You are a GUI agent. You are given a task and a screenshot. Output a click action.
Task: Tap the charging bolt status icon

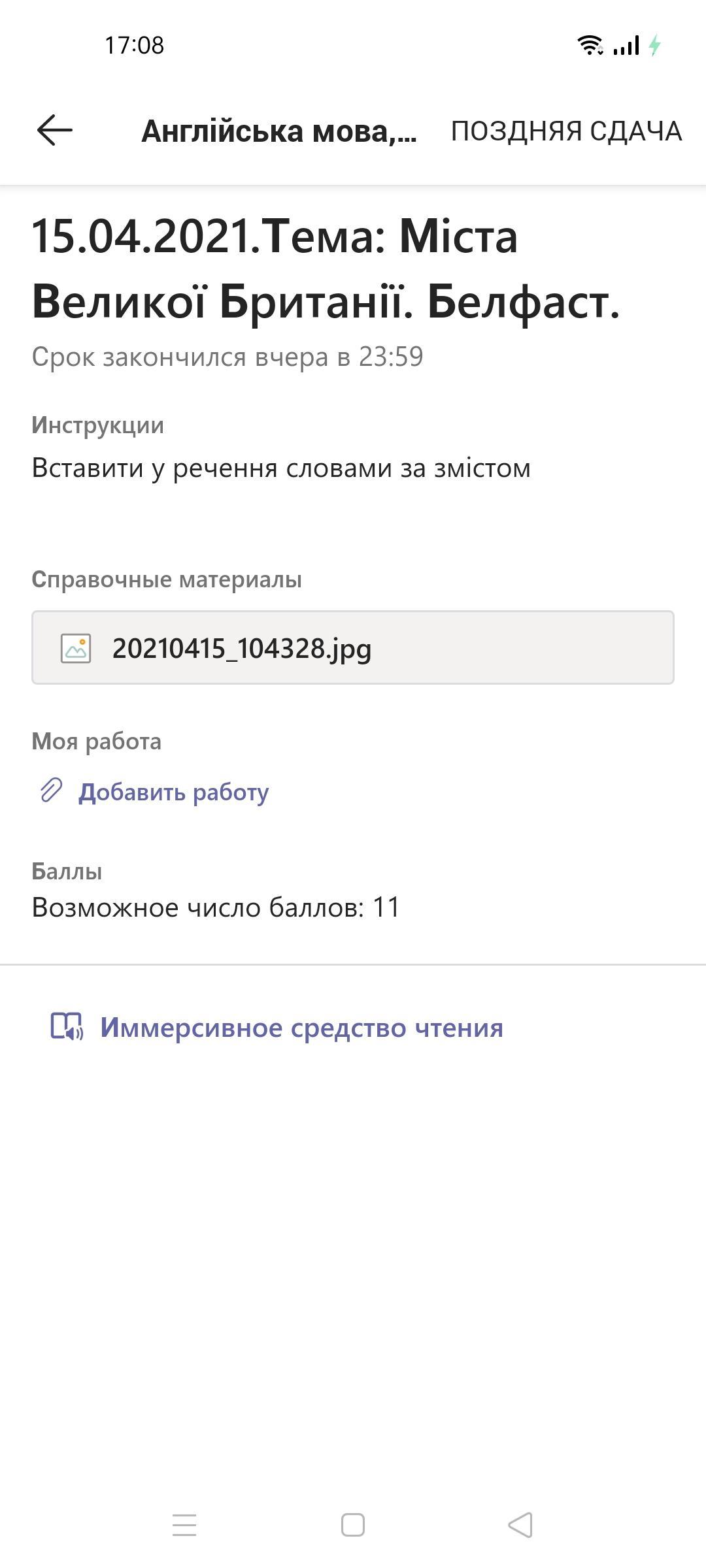[654, 45]
